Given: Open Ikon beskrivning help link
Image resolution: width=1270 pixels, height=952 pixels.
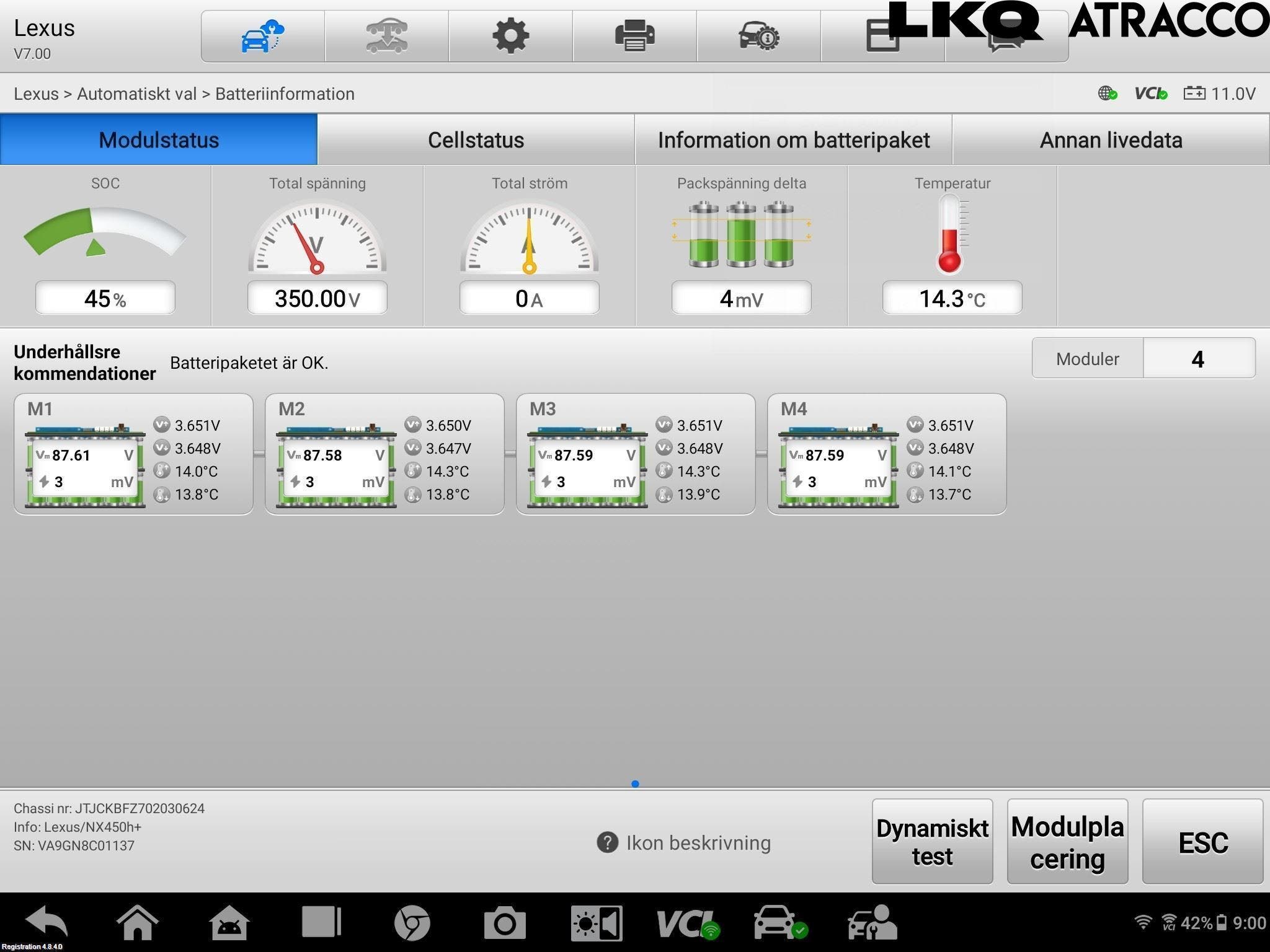Looking at the screenshot, I should pos(684,843).
